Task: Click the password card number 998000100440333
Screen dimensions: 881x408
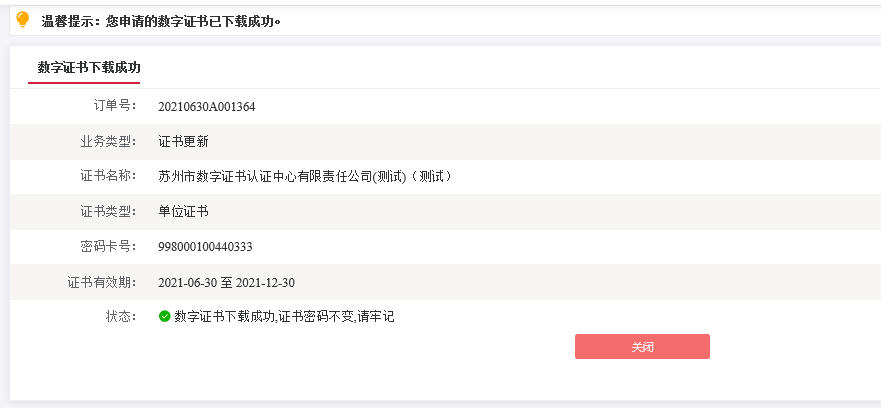Action: pos(206,247)
